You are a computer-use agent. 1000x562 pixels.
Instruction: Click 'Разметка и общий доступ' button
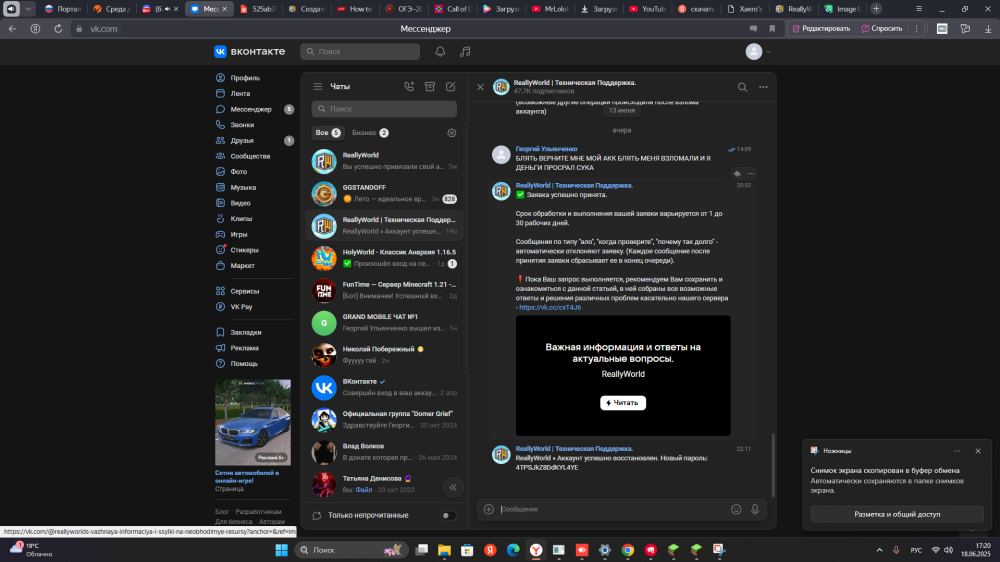(x=897, y=514)
